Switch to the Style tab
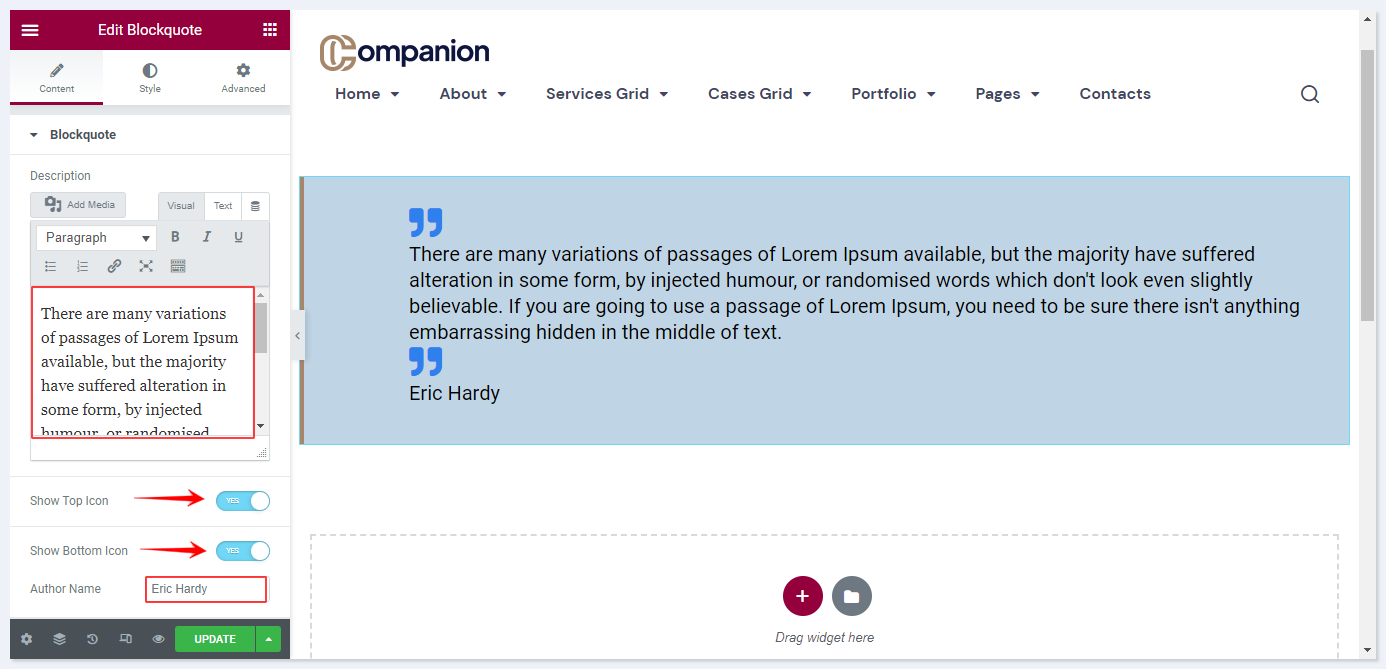1386x669 pixels. (x=150, y=78)
